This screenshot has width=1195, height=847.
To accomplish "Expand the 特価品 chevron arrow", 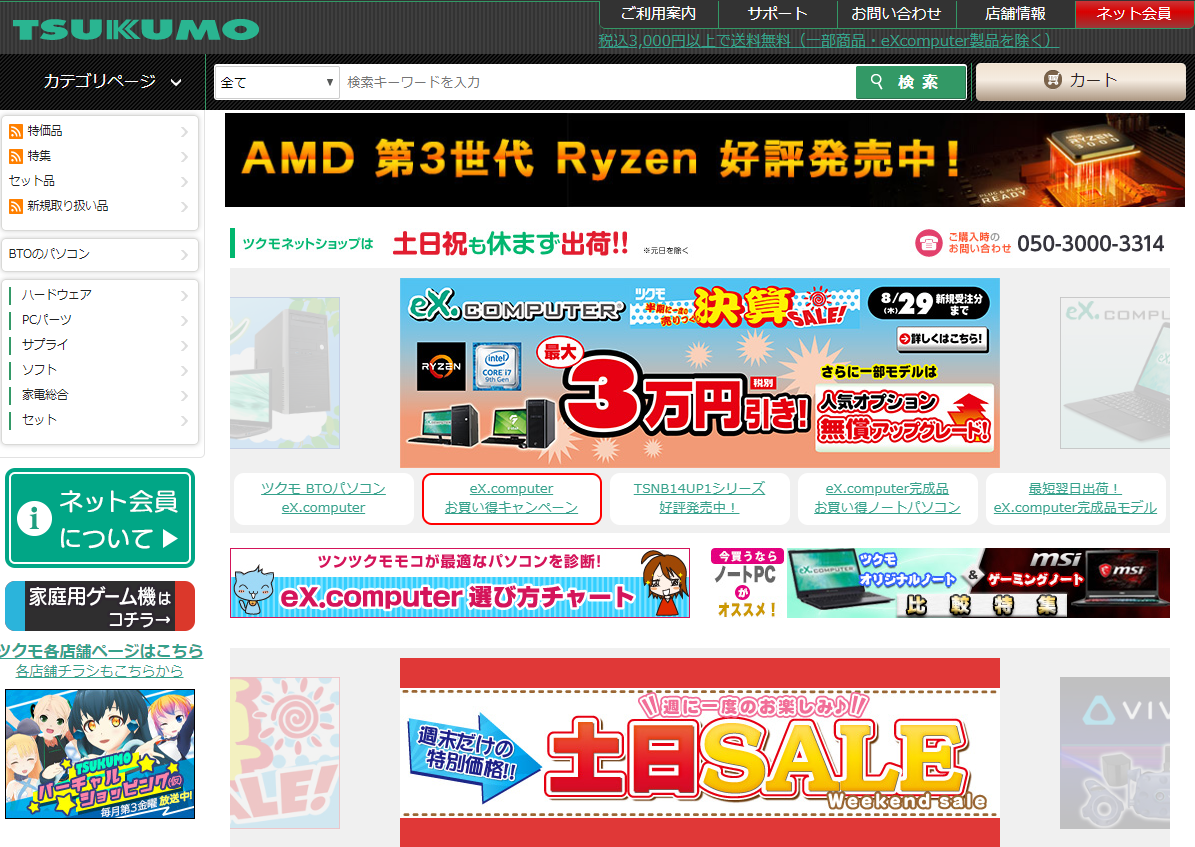I will click(184, 132).
